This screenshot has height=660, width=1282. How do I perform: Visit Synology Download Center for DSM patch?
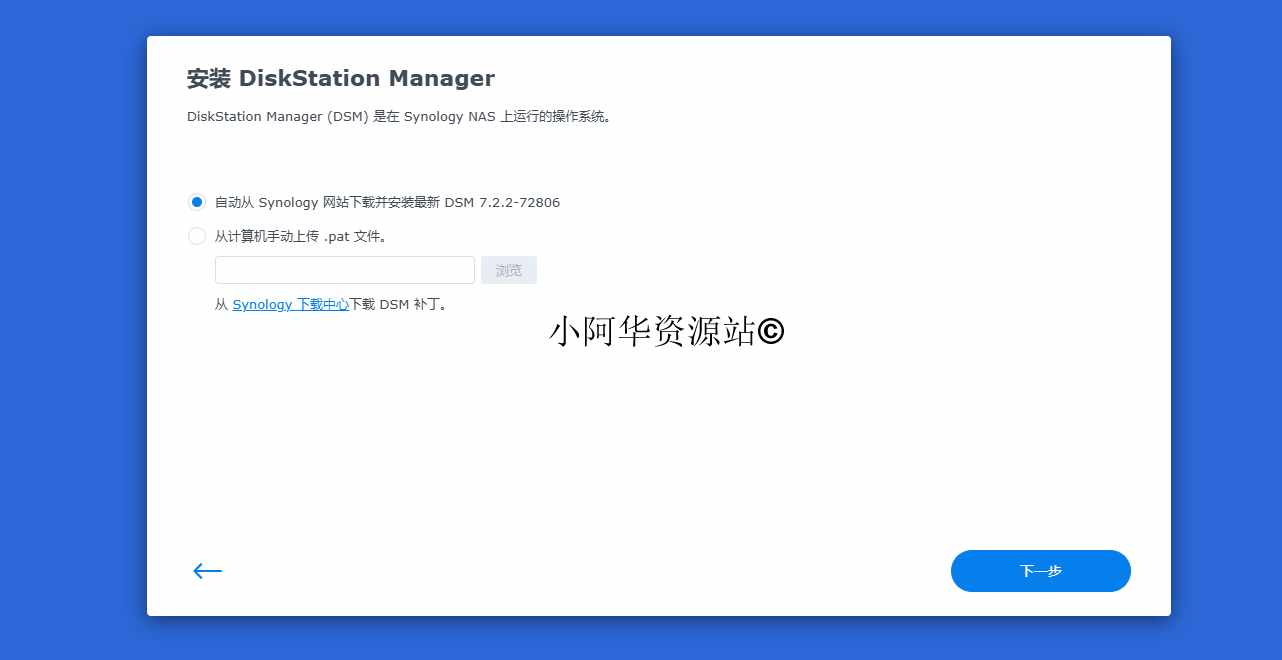pyautogui.click(x=290, y=304)
